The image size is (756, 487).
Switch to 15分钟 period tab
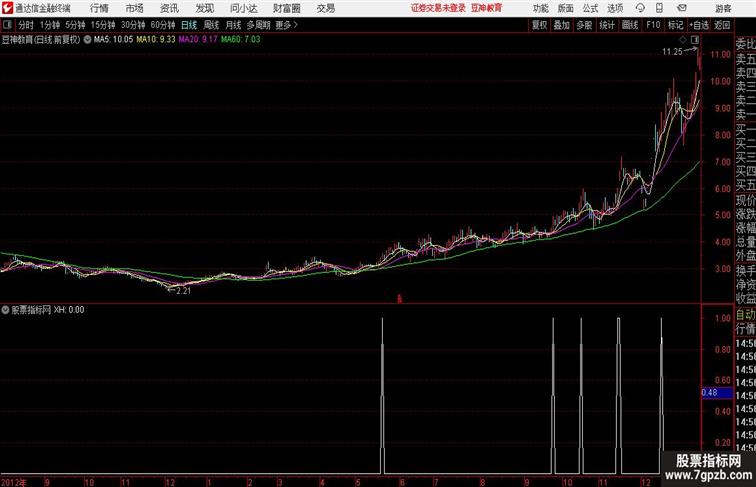pyautogui.click(x=103, y=25)
